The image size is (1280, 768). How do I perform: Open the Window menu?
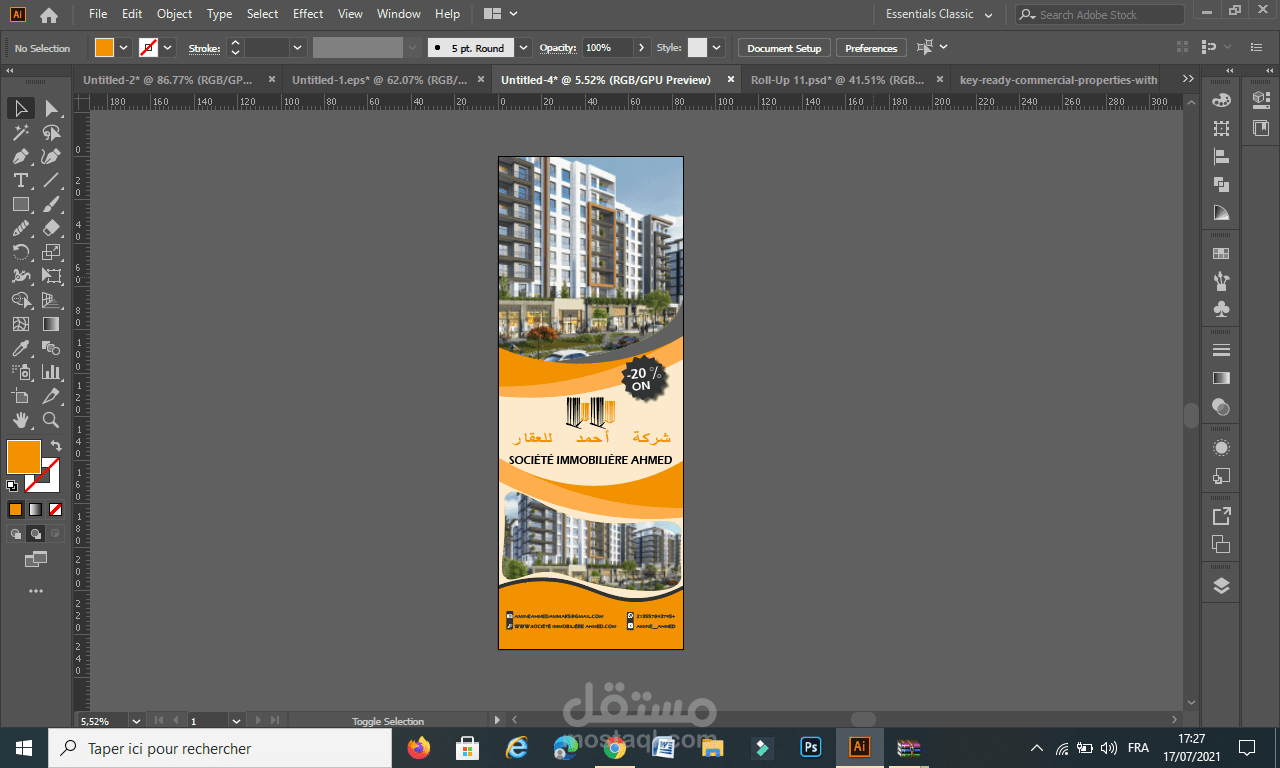pos(399,14)
